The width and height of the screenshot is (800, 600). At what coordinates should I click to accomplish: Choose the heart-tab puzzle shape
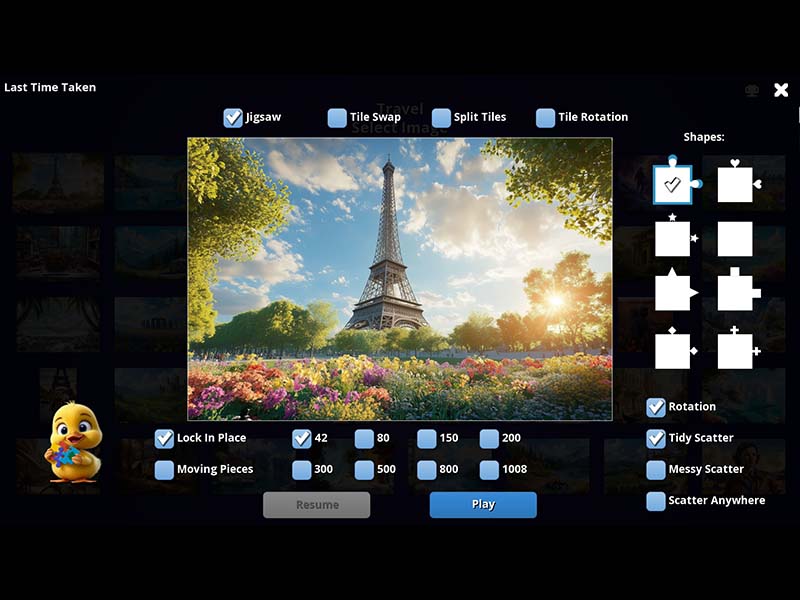click(x=738, y=185)
